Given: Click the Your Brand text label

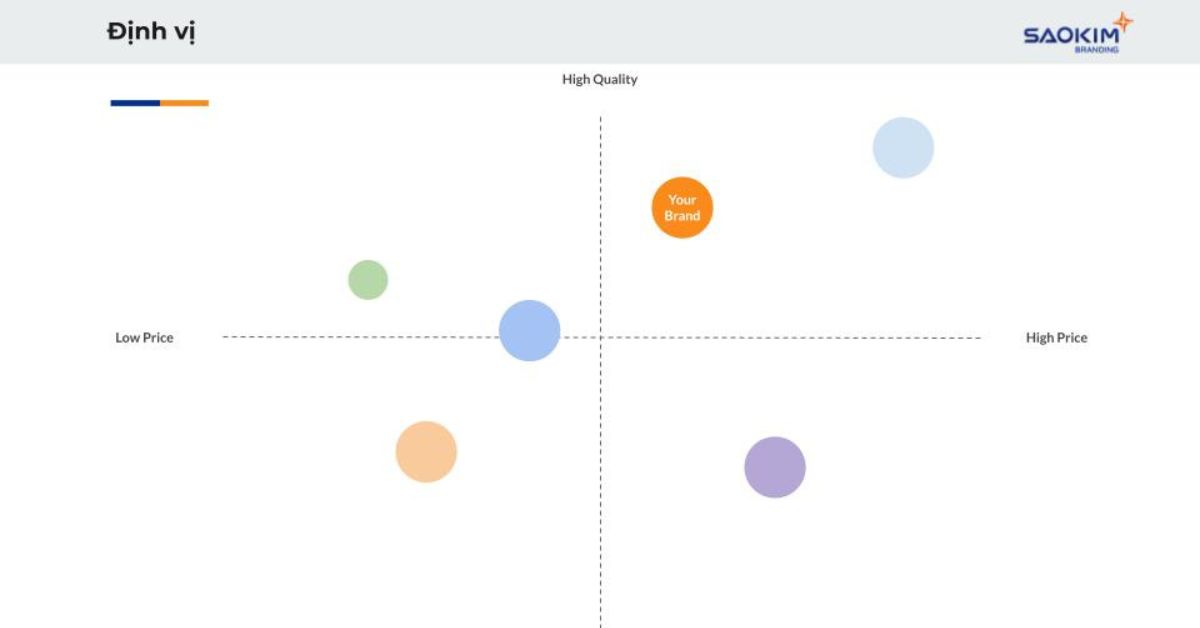Looking at the screenshot, I should click(x=682, y=208).
